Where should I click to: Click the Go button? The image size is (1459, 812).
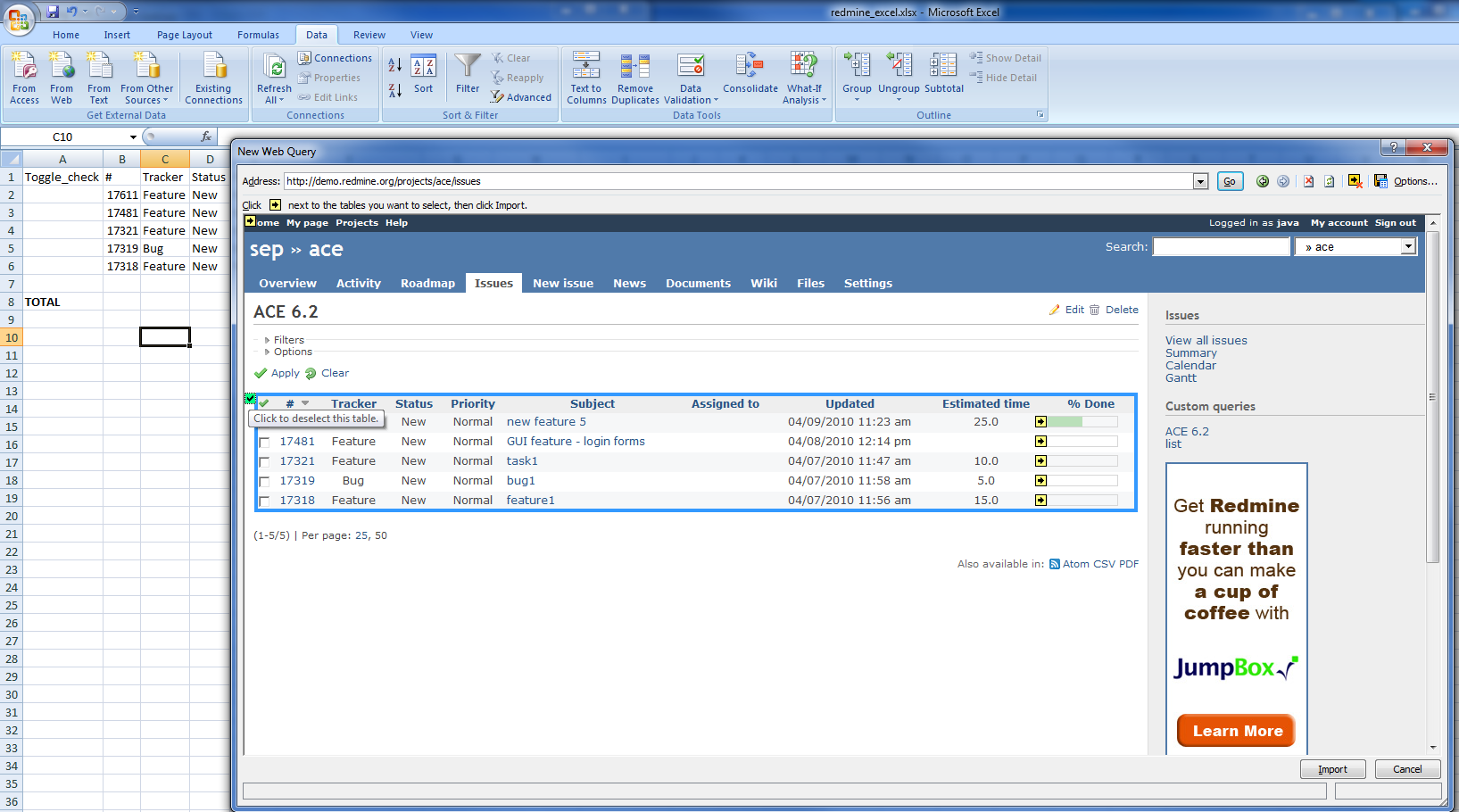point(1230,181)
